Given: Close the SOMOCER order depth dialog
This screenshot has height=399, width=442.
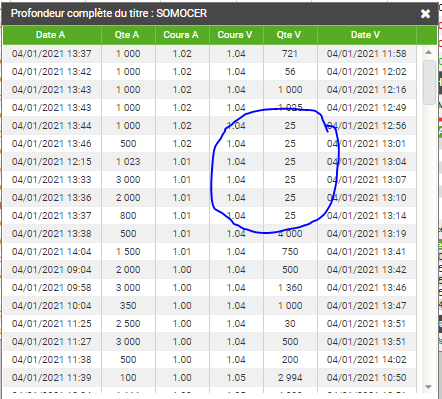Looking at the screenshot, I should tap(425, 14).
